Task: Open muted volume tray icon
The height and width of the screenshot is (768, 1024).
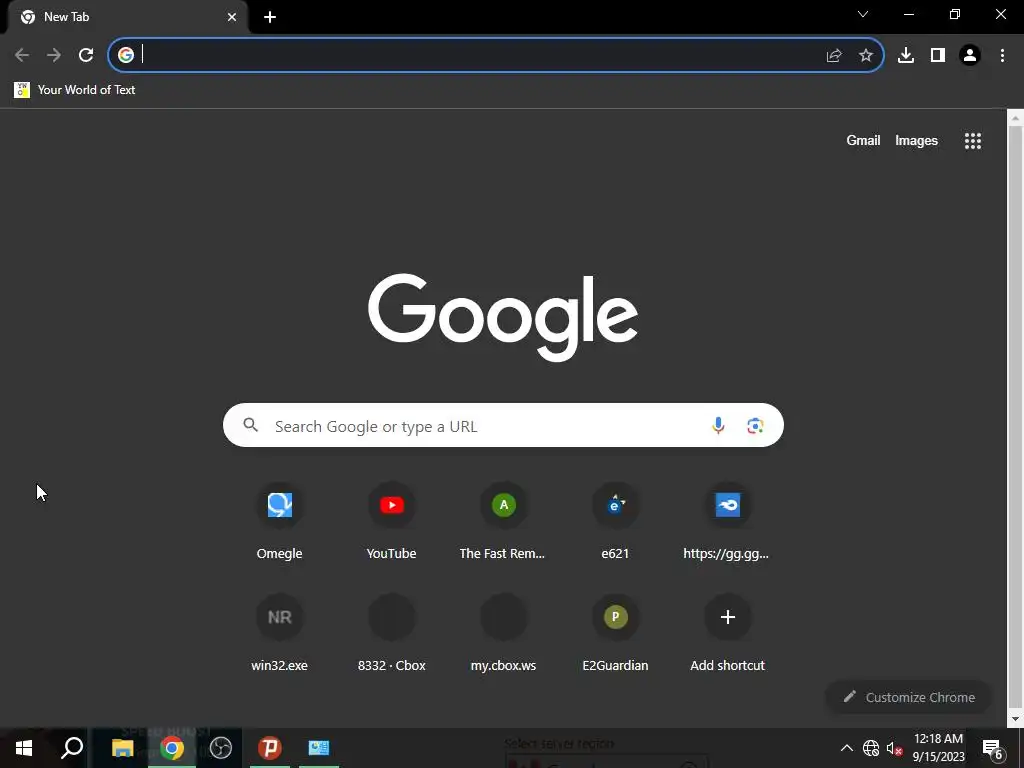Action: click(x=894, y=748)
